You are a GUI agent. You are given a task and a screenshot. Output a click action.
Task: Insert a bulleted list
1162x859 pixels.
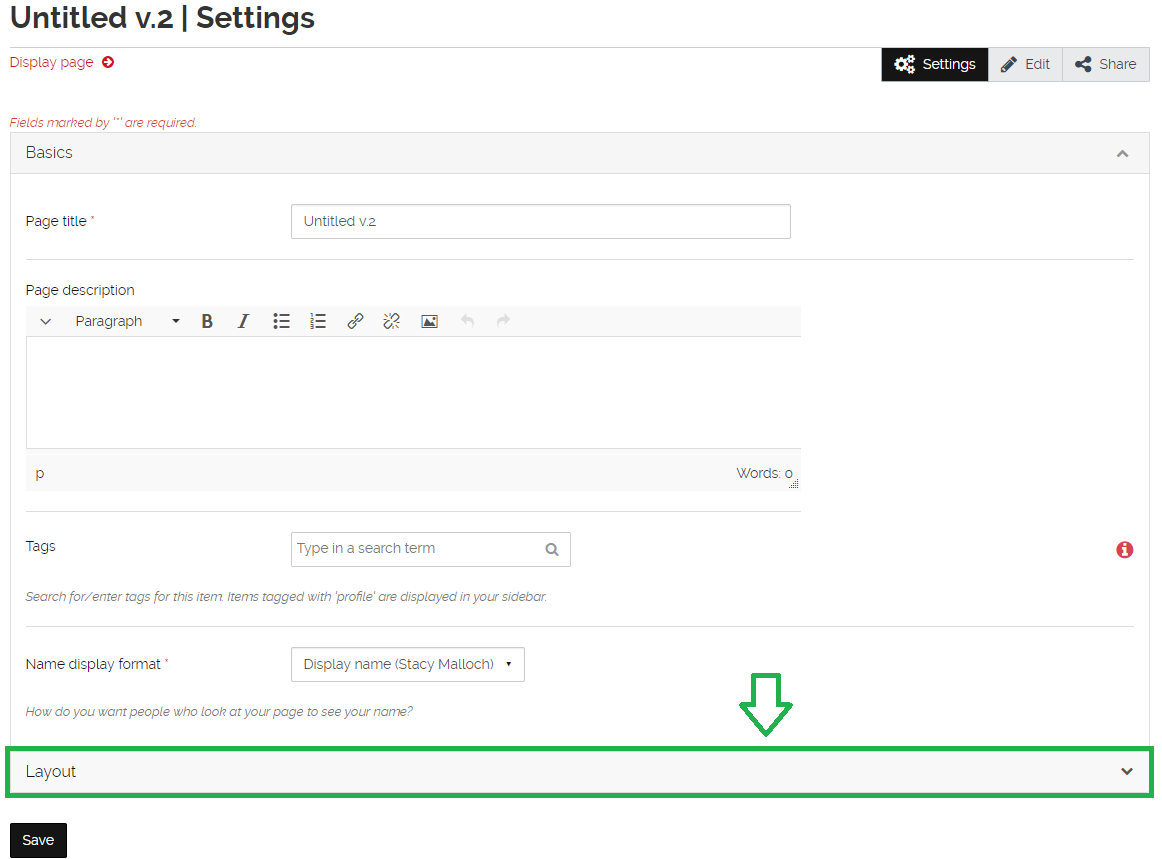click(281, 321)
